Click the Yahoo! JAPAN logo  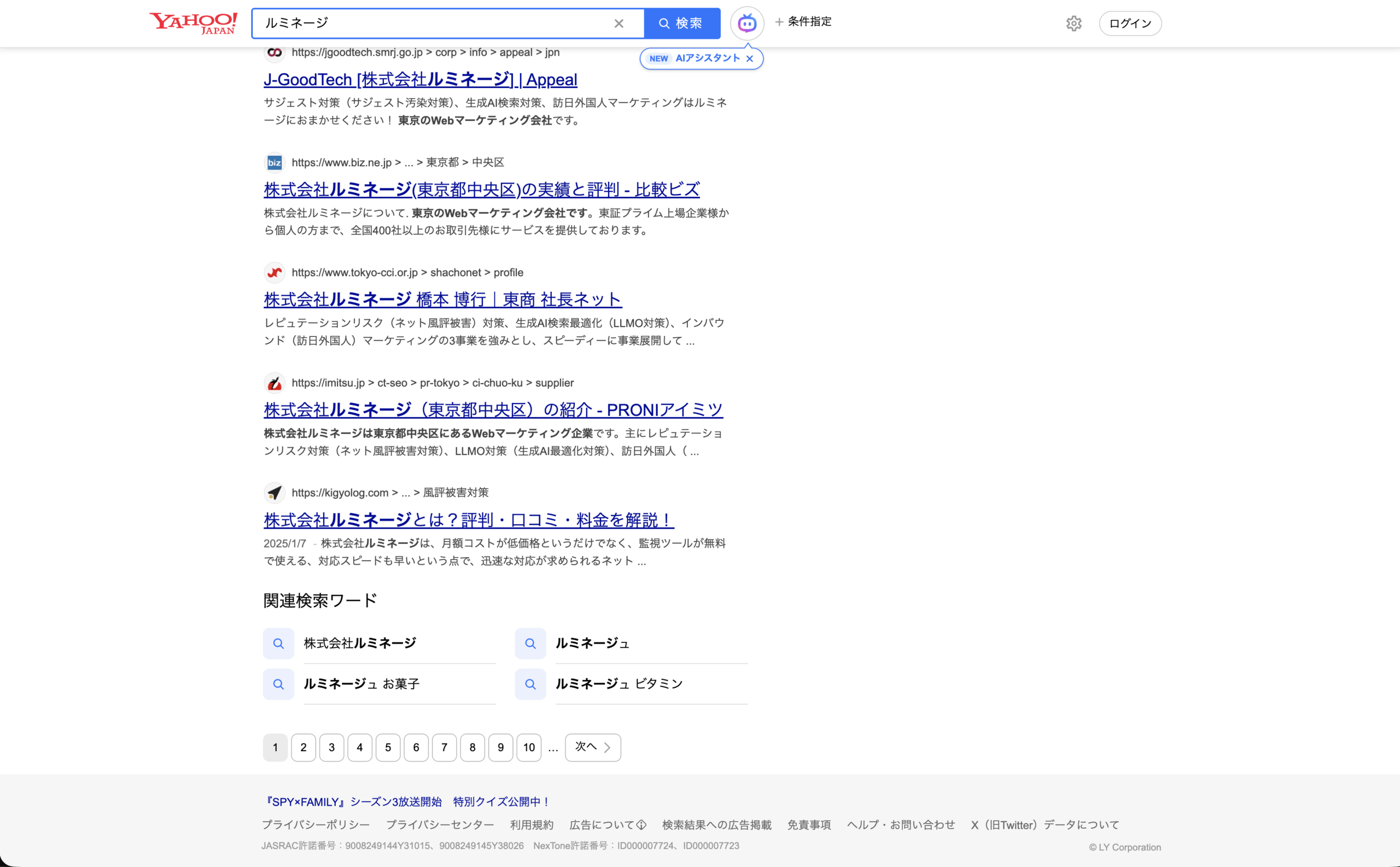click(192, 23)
